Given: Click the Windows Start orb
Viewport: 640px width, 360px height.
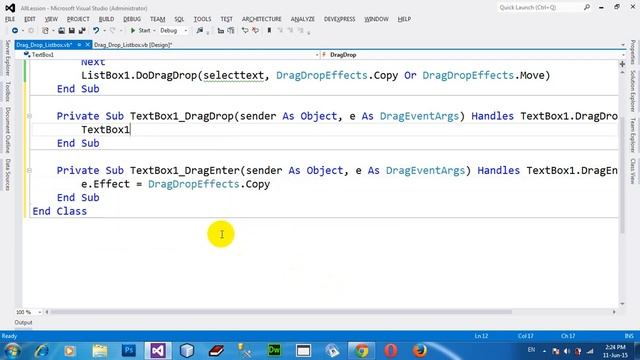Looking at the screenshot, I should [12, 350].
